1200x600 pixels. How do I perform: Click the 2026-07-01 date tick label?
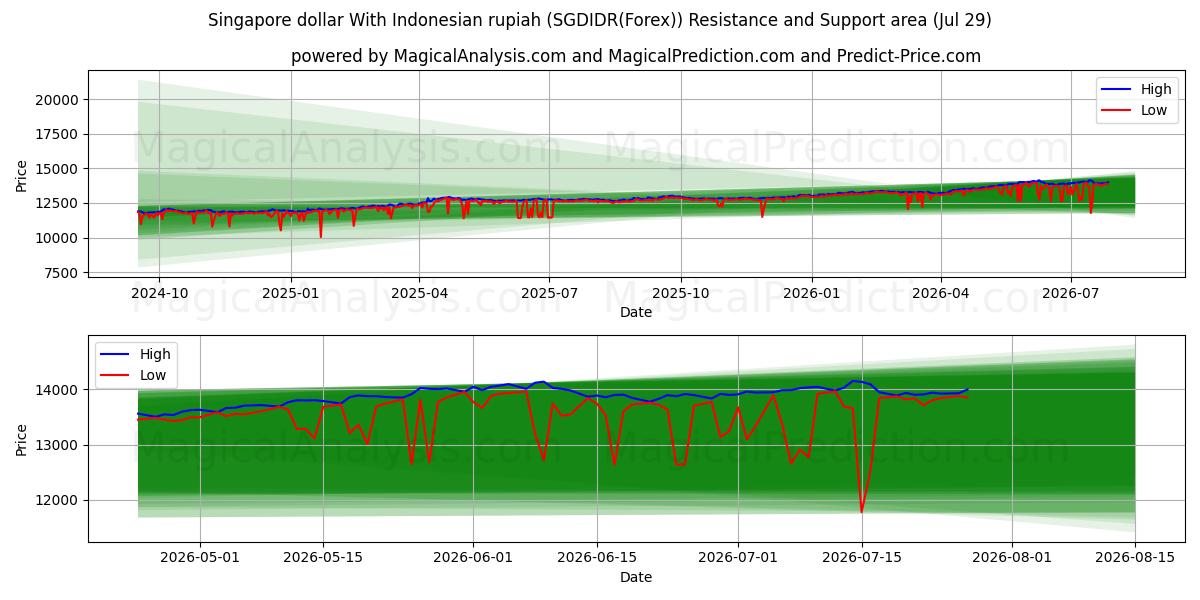coord(738,557)
